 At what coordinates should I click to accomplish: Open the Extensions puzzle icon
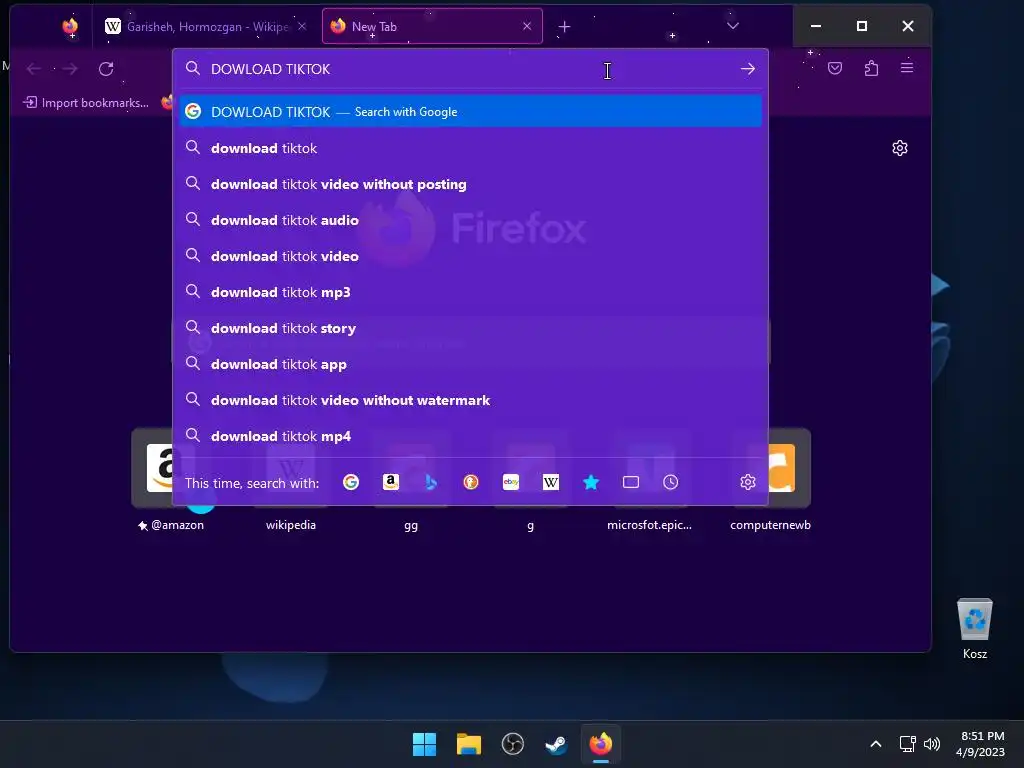pyautogui.click(x=871, y=68)
